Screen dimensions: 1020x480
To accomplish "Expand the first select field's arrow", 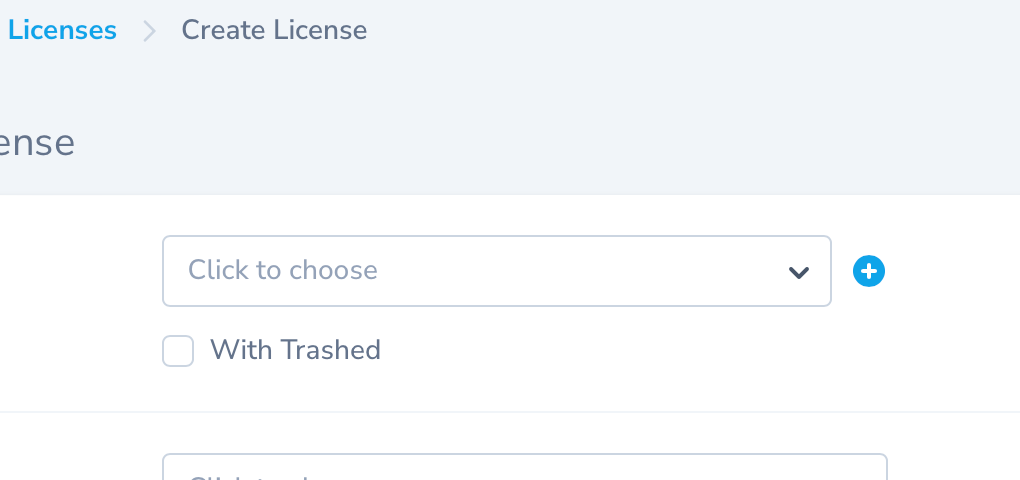I will 798,272.
